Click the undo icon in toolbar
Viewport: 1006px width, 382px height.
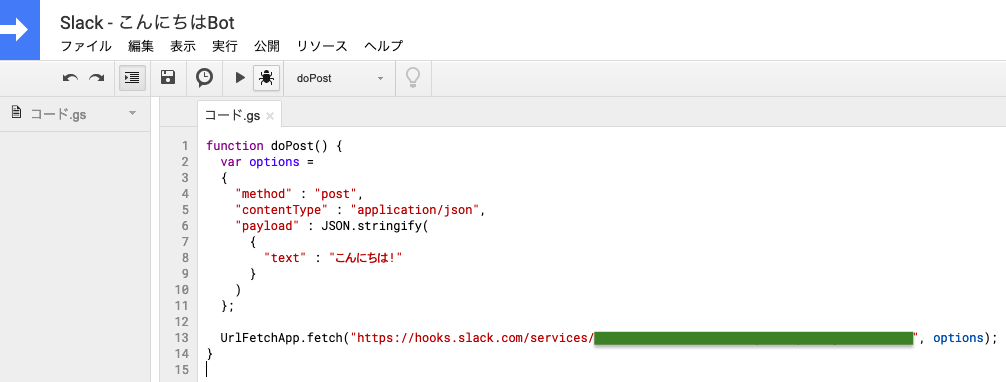tap(70, 78)
